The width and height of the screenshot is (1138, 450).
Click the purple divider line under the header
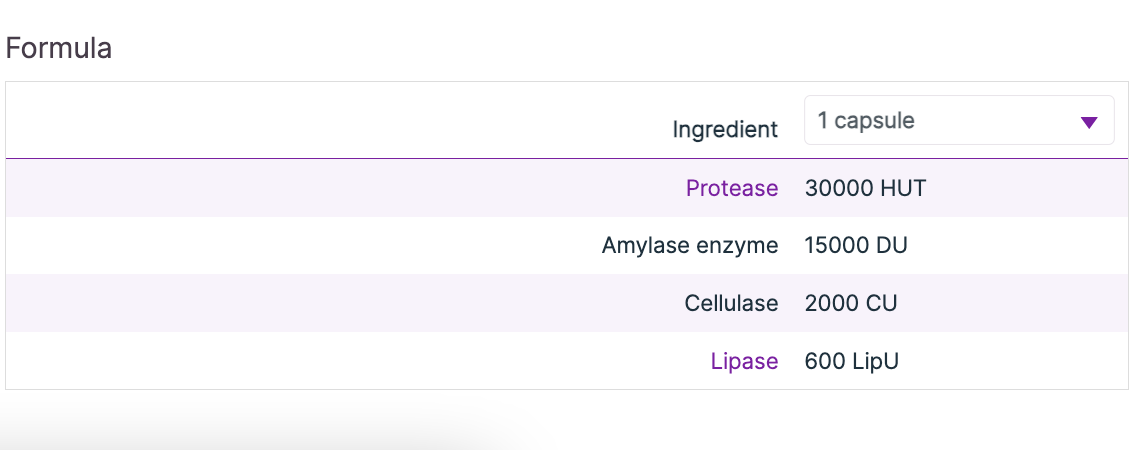400,158
